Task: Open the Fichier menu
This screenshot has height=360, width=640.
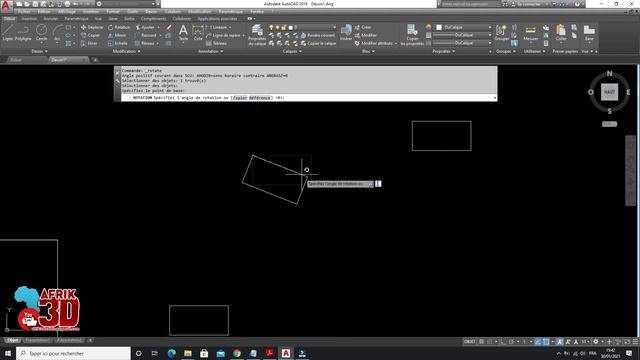Action: pos(24,11)
